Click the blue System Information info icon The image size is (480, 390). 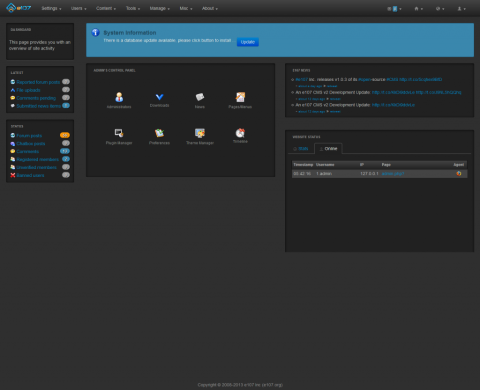96,32
